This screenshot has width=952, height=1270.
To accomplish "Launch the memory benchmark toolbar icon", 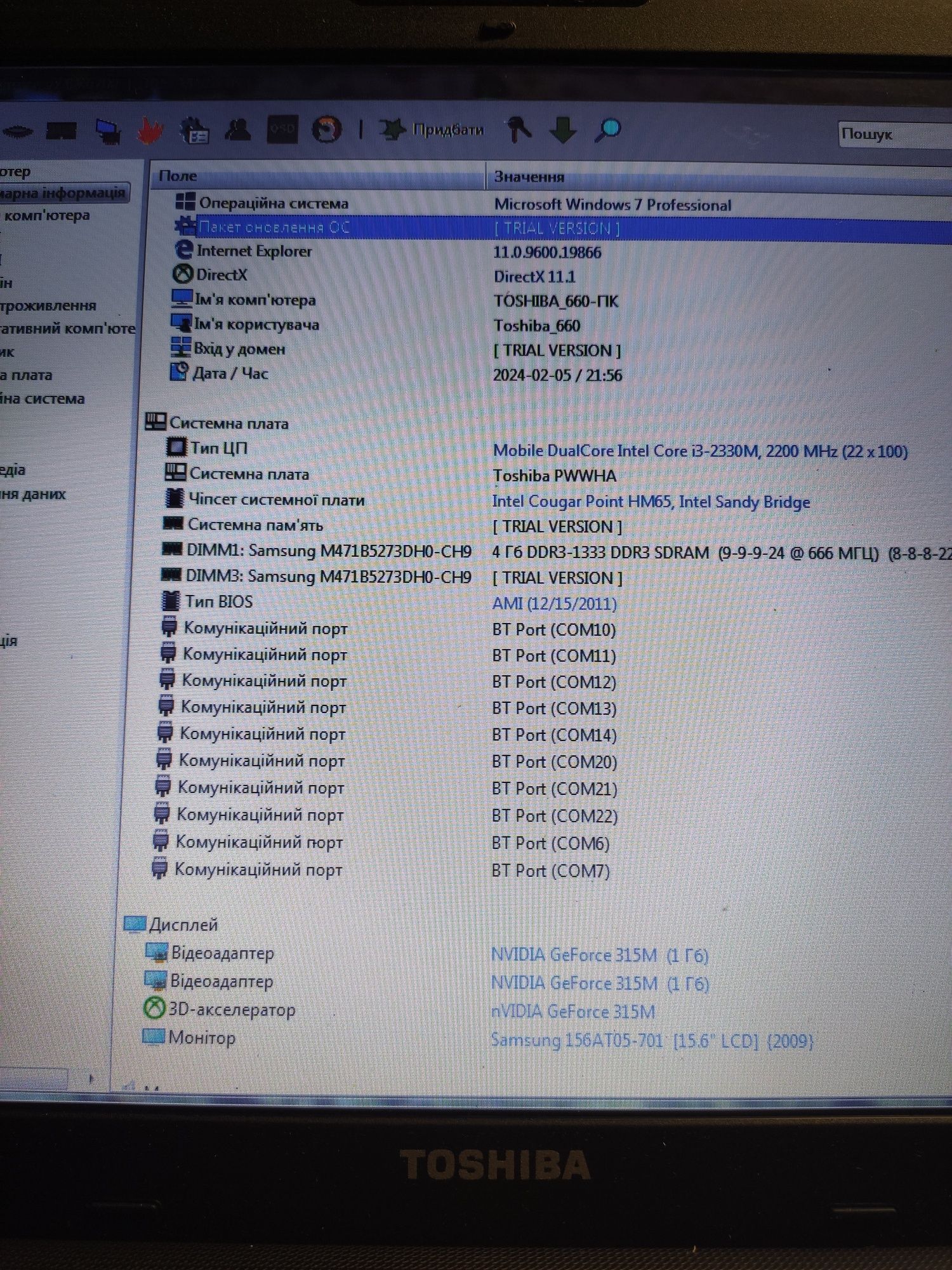I will click(61, 131).
